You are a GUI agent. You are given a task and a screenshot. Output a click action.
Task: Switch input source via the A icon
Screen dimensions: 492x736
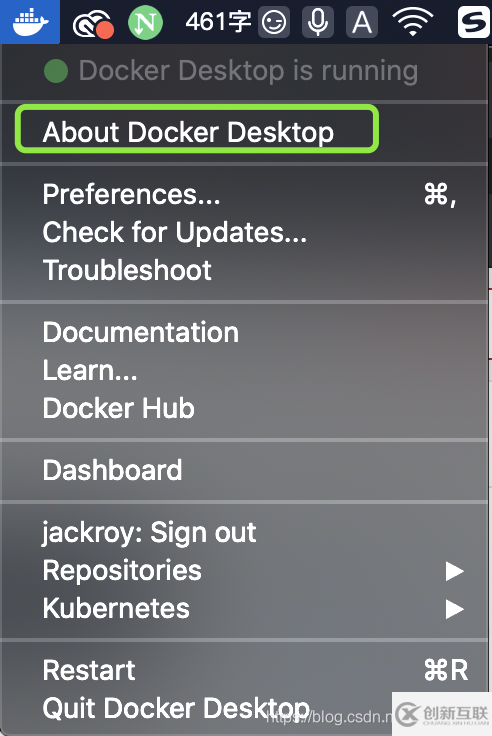click(361, 22)
